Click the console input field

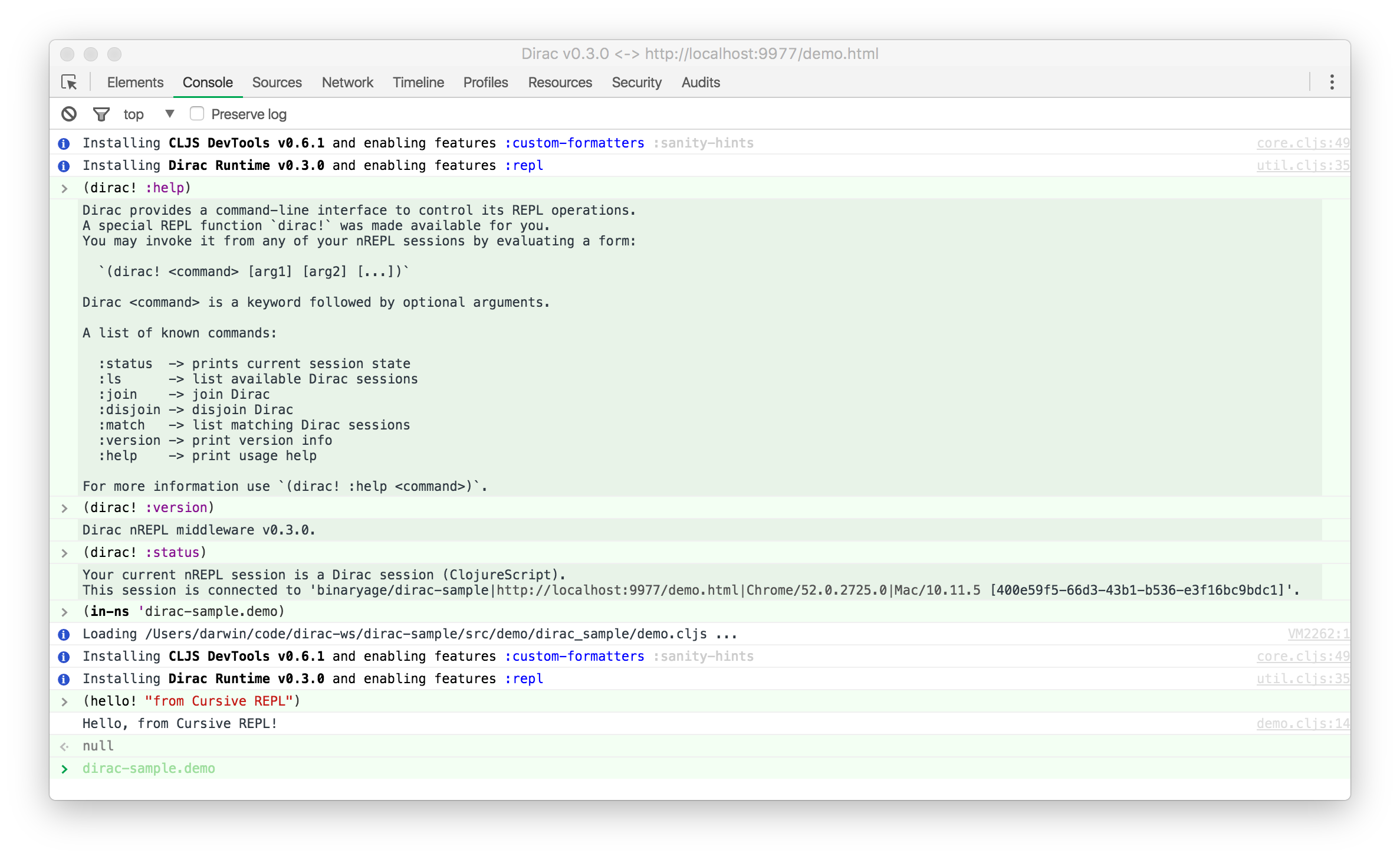[700, 768]
